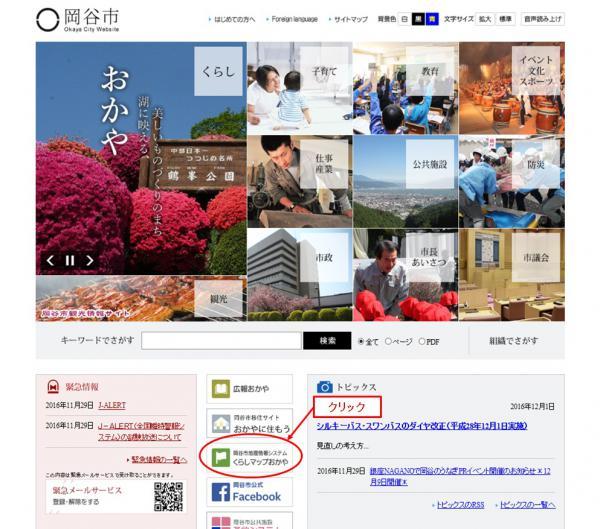Open the 子育て category tile
This screenshot has height=529, width=600.
coord(324,72)
